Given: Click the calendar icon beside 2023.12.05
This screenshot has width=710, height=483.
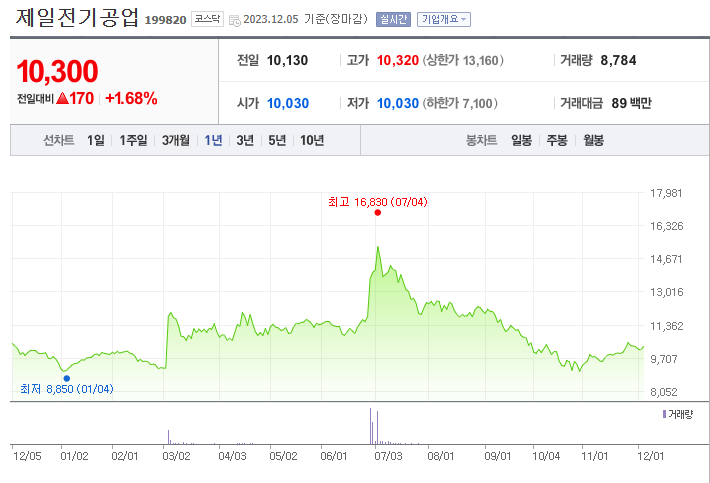Looking at the screenshot, I should (235, 20).
